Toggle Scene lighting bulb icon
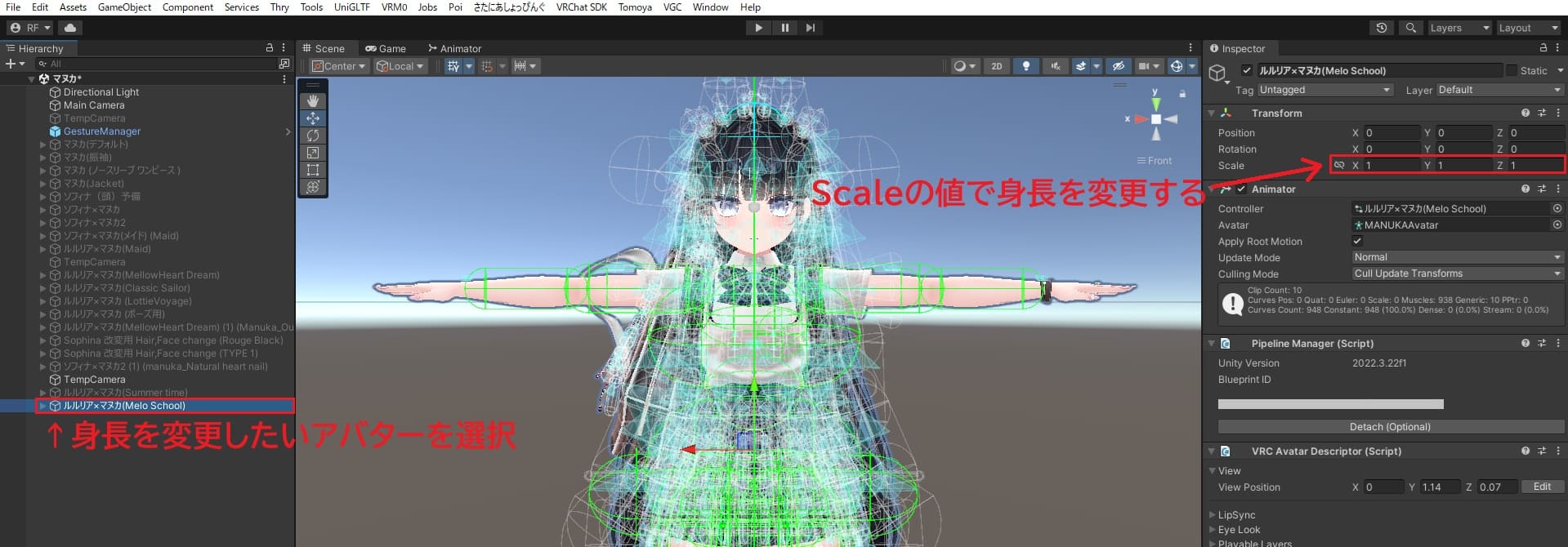Screen dimensions: 1568x547 tap(1026, 66)
